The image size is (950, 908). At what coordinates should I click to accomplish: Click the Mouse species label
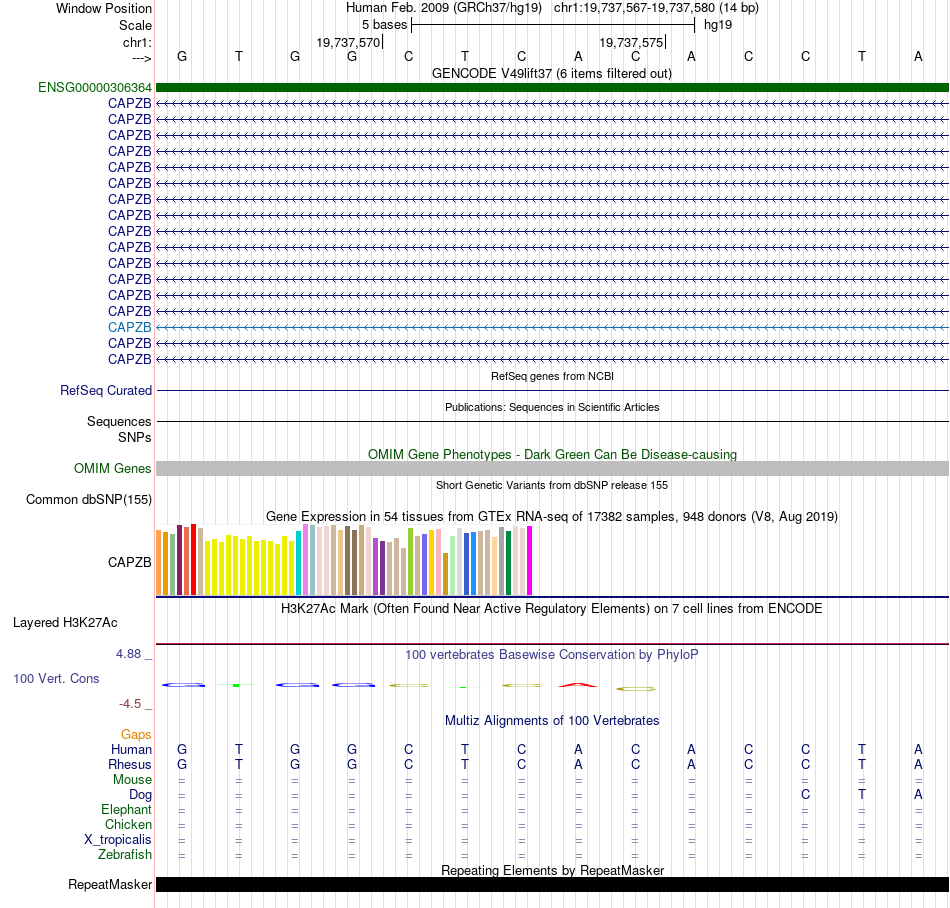pyautogui.click(x=132, y=780)
